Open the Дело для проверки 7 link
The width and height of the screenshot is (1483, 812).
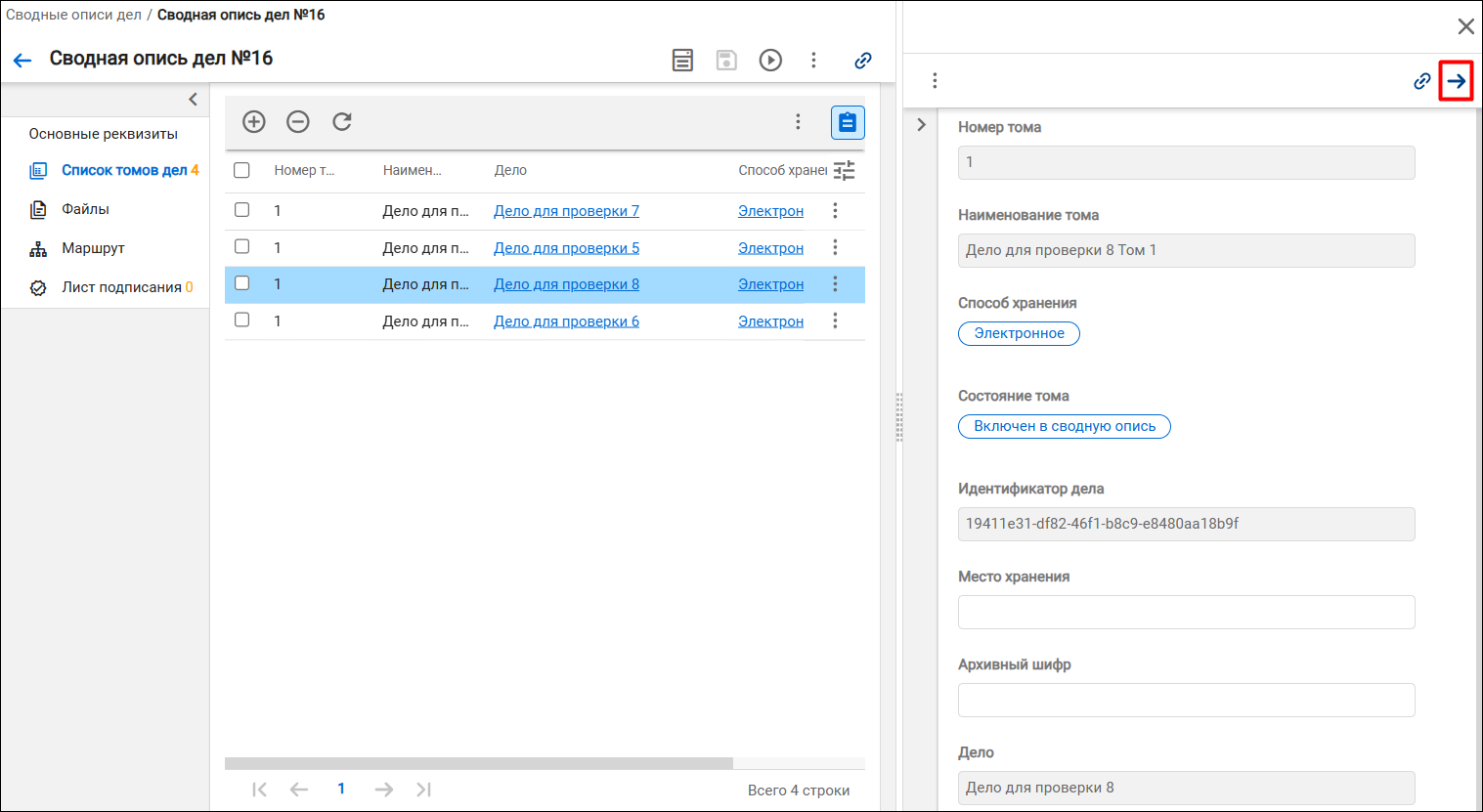pyautogui.click(x=566, y=211)
